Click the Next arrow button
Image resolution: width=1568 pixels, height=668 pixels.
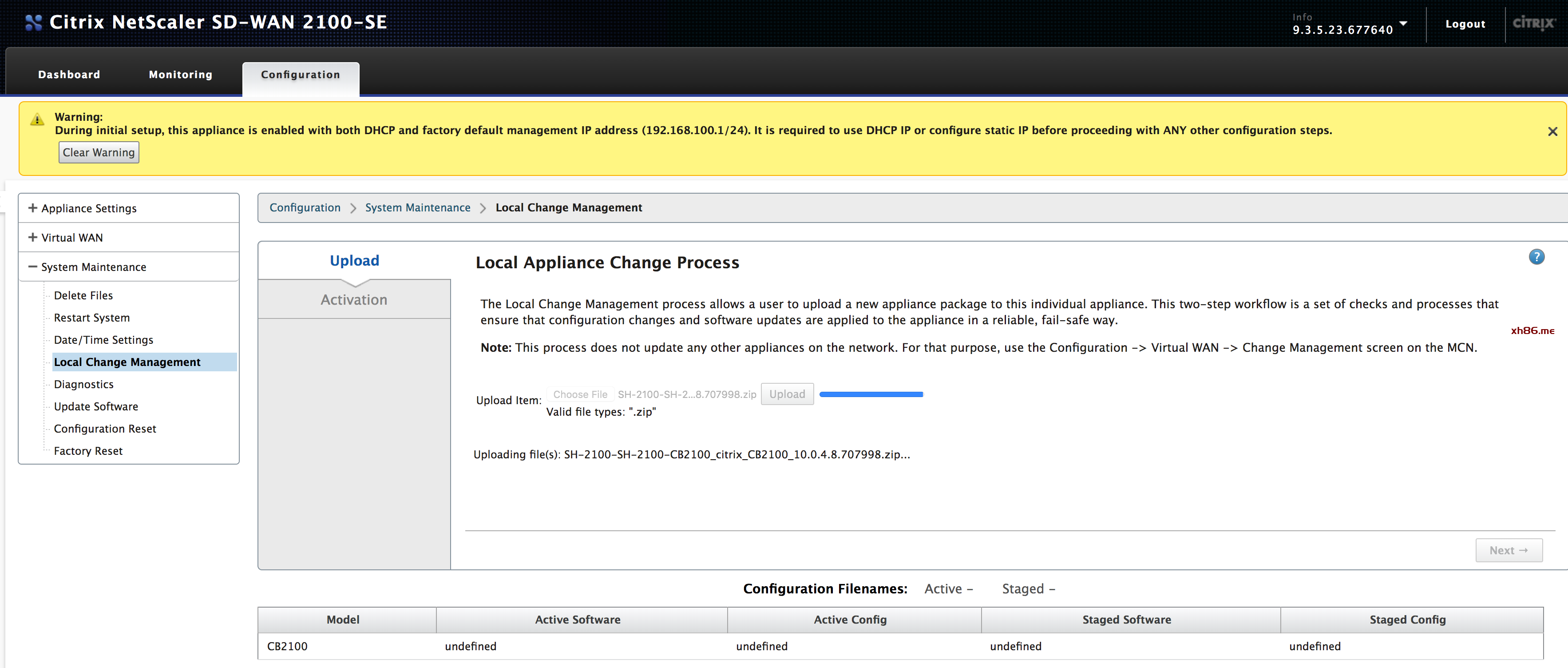tap(1509, 550)
